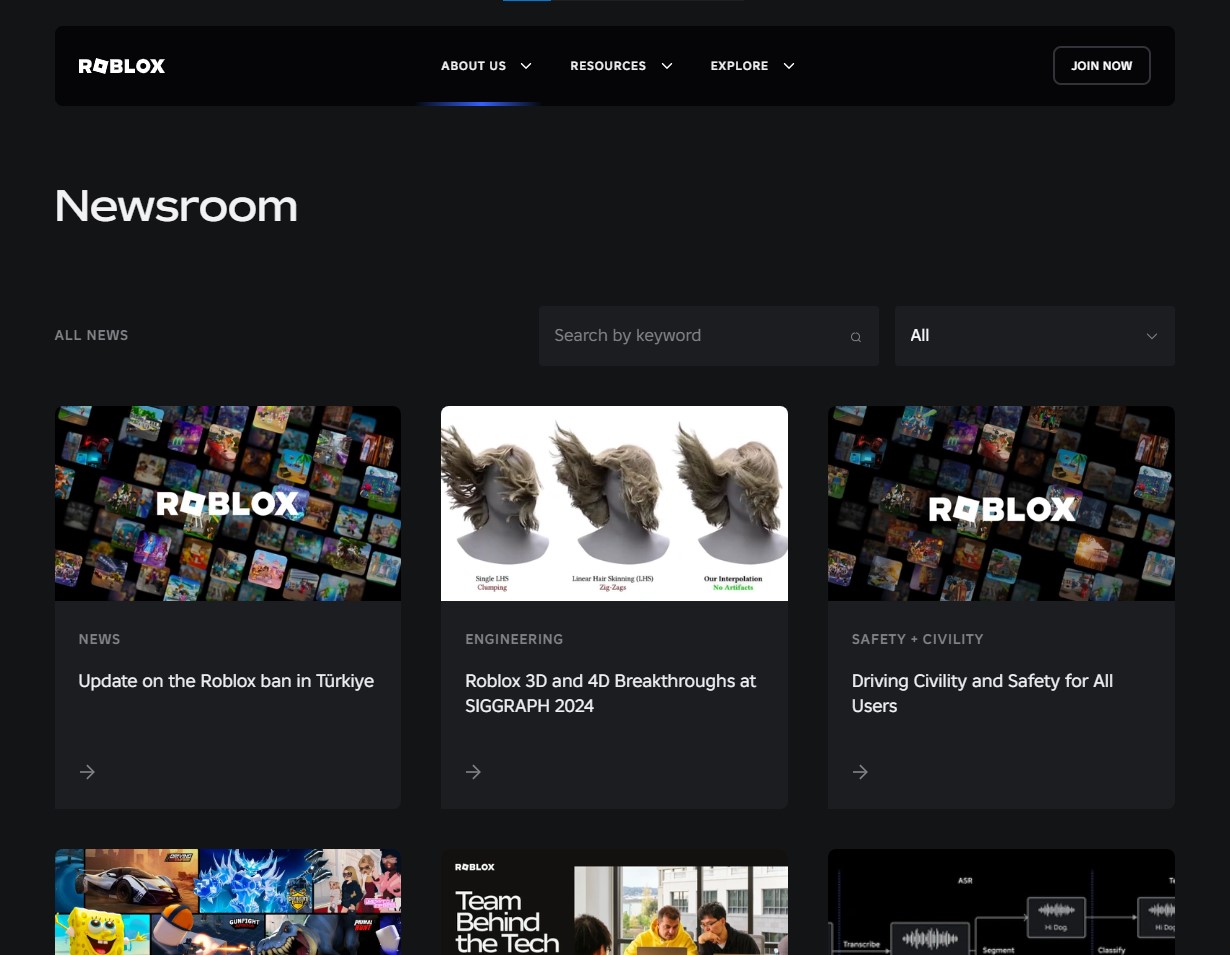Open 'Roblox 3D and 4D Breakthroughs at SIGGRAPH 2024'

point(610,693)
